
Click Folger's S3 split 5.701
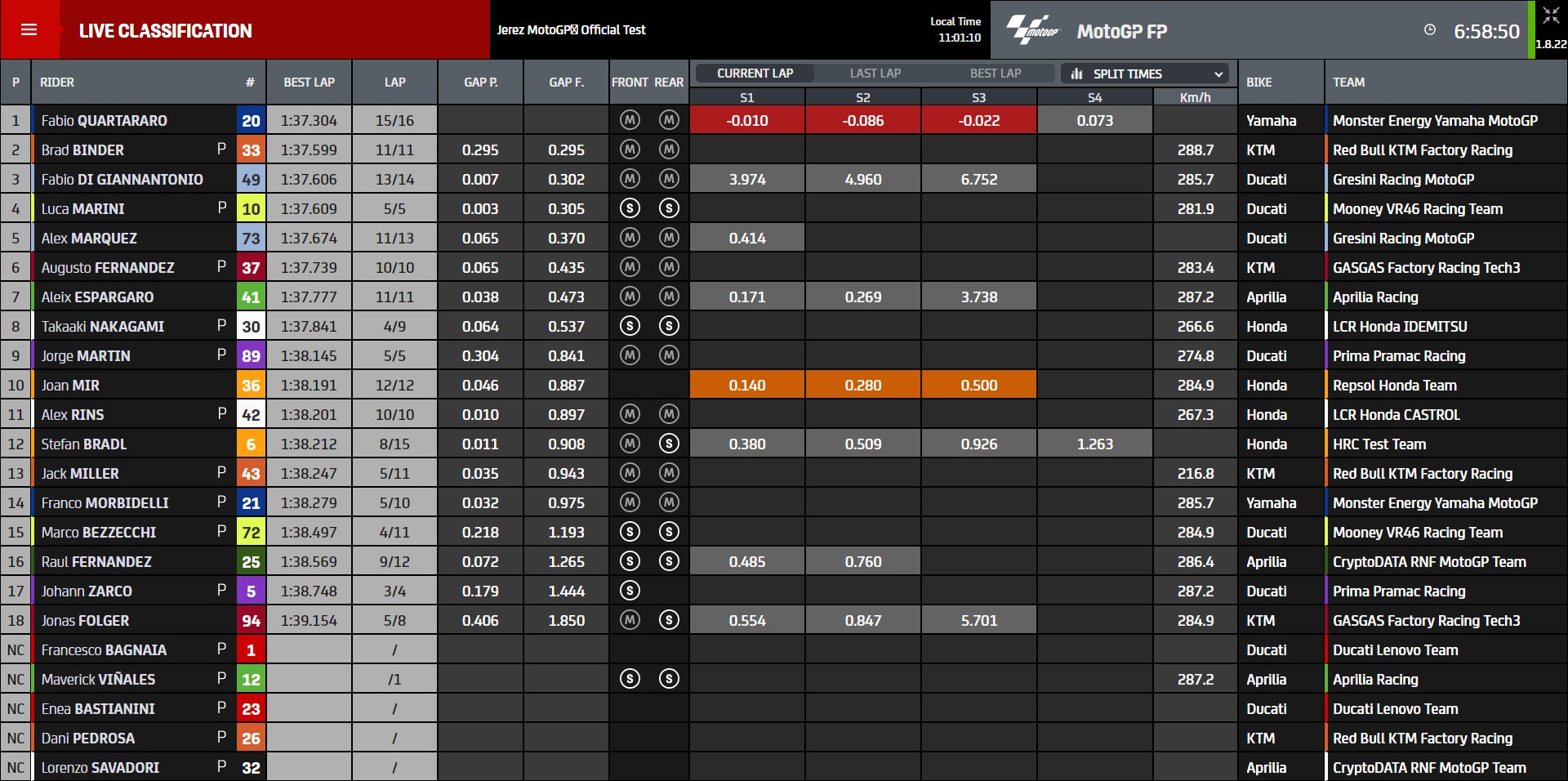979,620
